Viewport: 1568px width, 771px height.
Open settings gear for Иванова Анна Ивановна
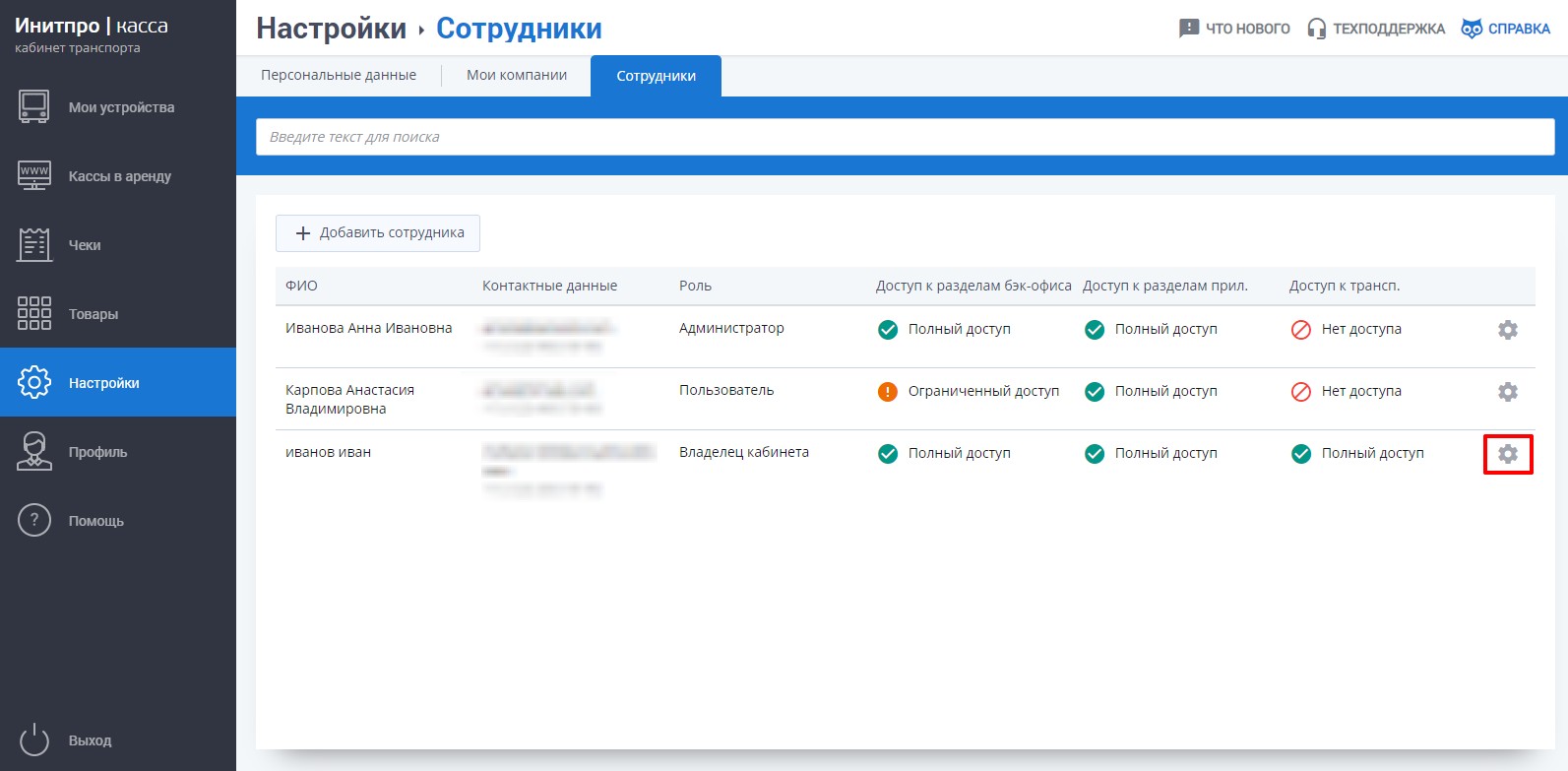coord(1508,330)
